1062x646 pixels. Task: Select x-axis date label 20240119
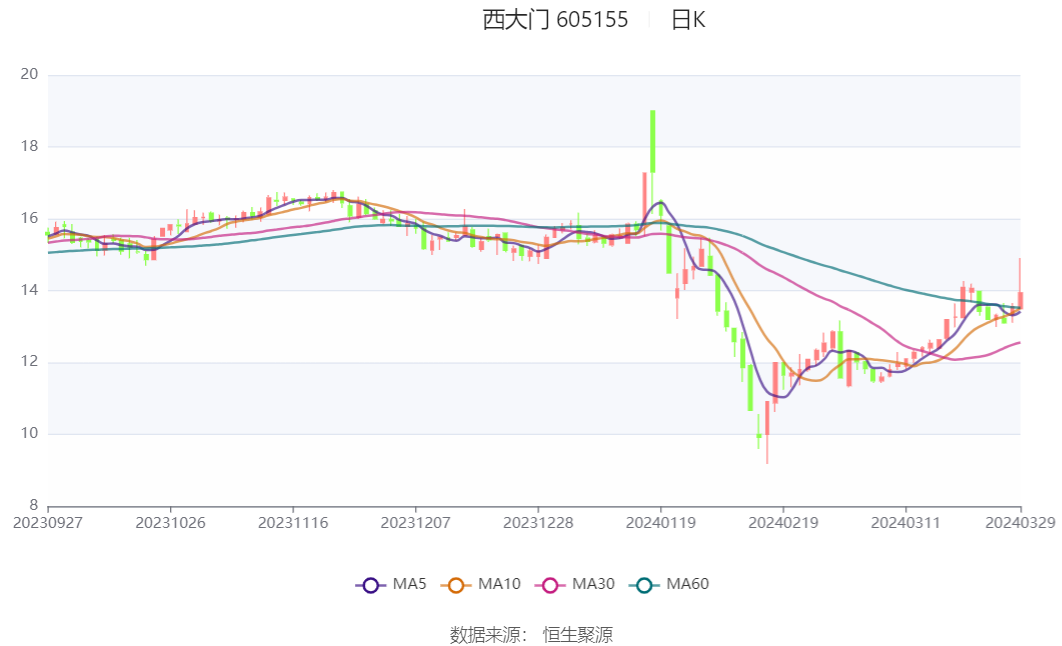661,523
